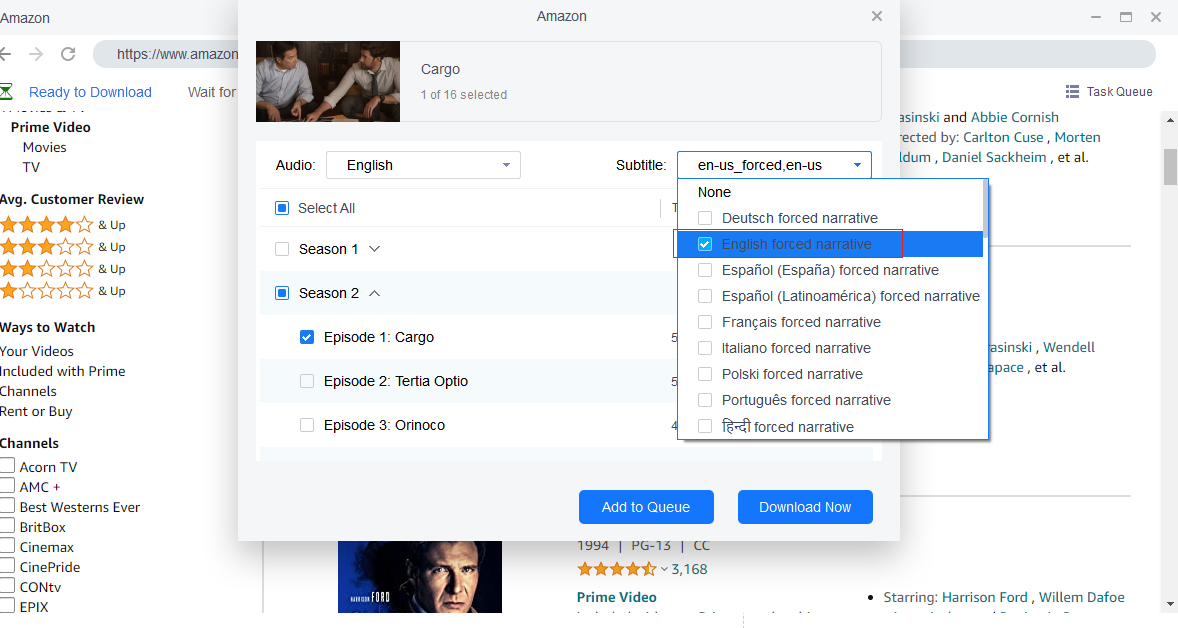
Task: Open the Audio language dropdown
Action: (x=423, y=165)
